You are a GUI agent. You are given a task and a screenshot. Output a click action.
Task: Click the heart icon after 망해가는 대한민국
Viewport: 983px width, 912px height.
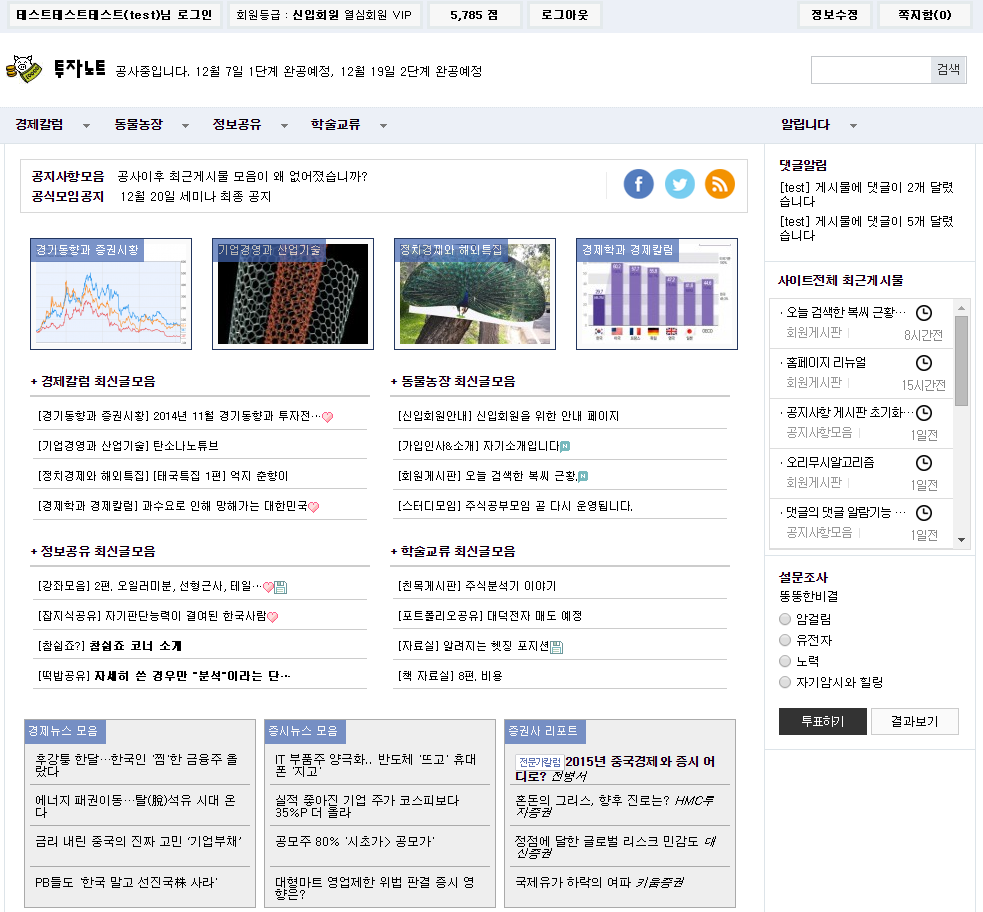coord(313,507)
